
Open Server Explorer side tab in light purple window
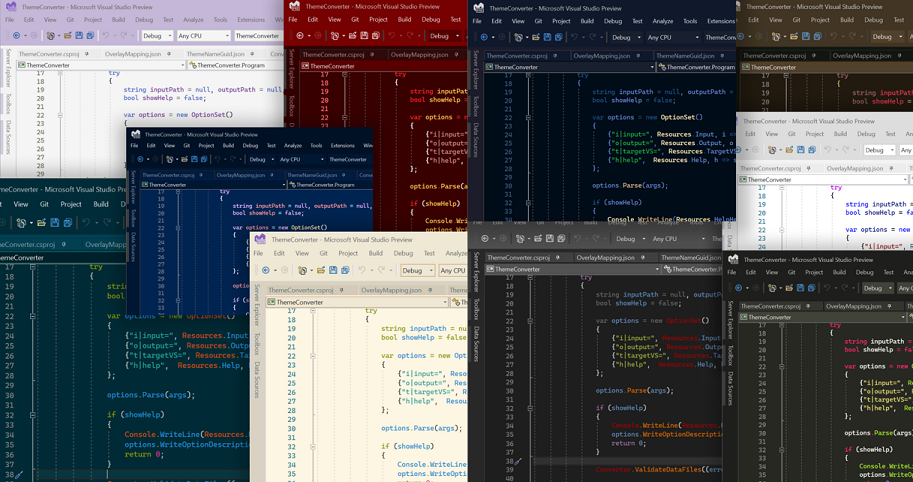[8, 68]
